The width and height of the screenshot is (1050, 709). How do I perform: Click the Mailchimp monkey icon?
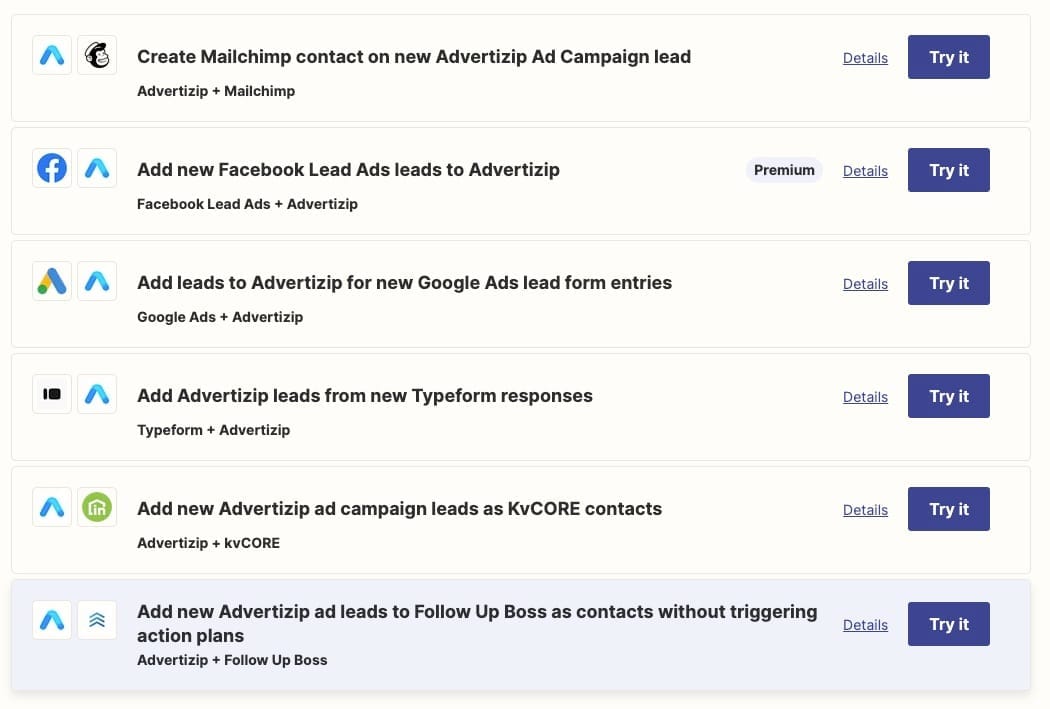[97, 56]
